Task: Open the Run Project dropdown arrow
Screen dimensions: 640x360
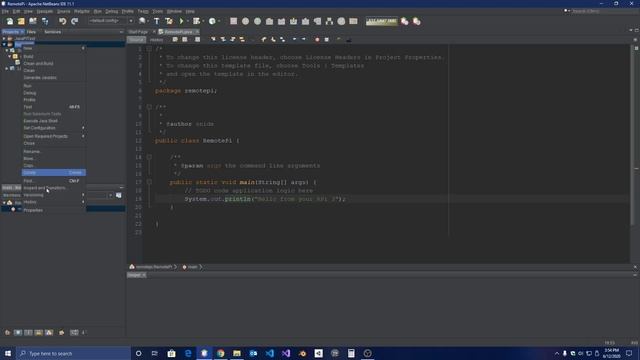Action: coord(187,21)
